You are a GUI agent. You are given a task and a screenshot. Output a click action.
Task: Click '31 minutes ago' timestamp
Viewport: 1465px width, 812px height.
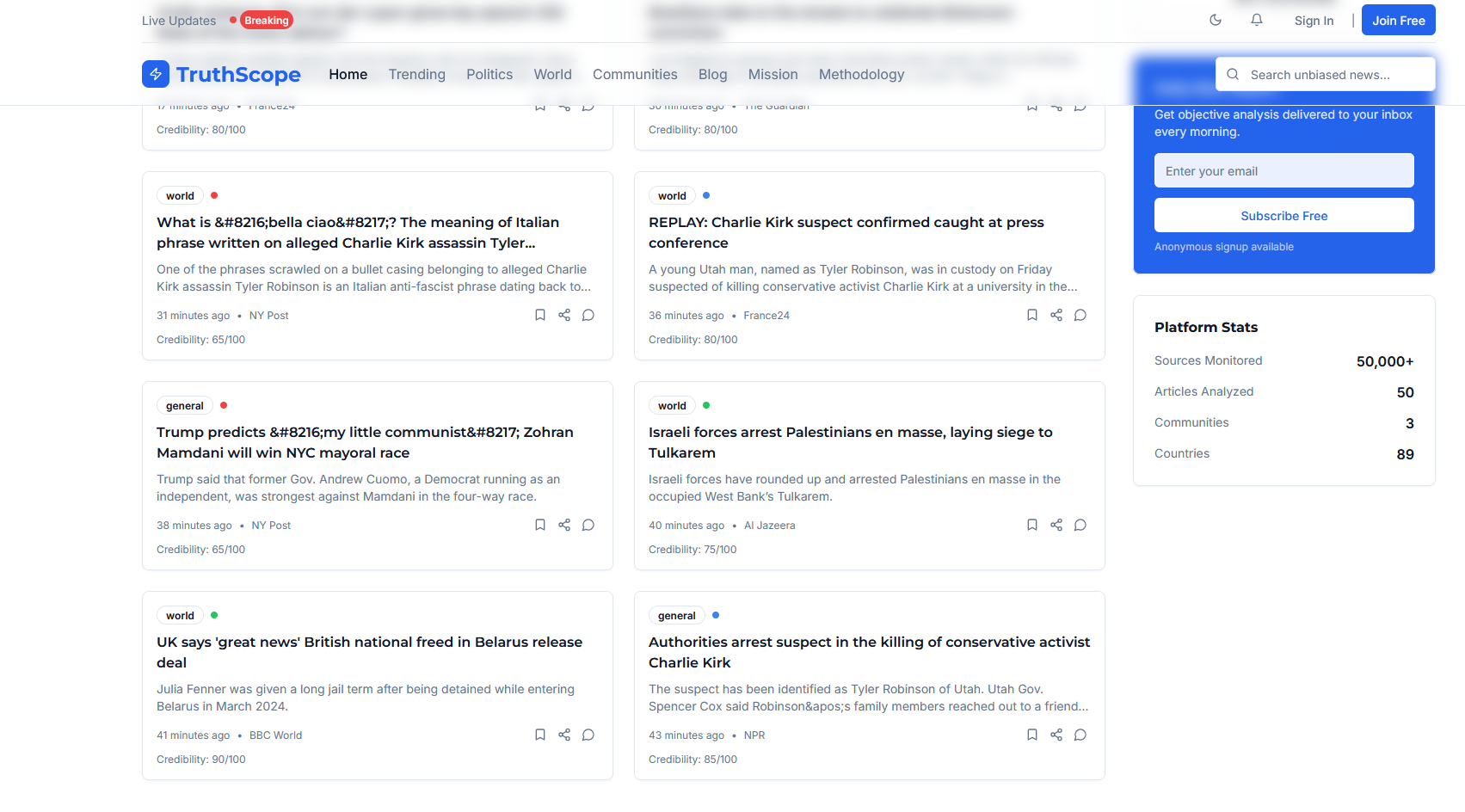(x=193, y=315)
